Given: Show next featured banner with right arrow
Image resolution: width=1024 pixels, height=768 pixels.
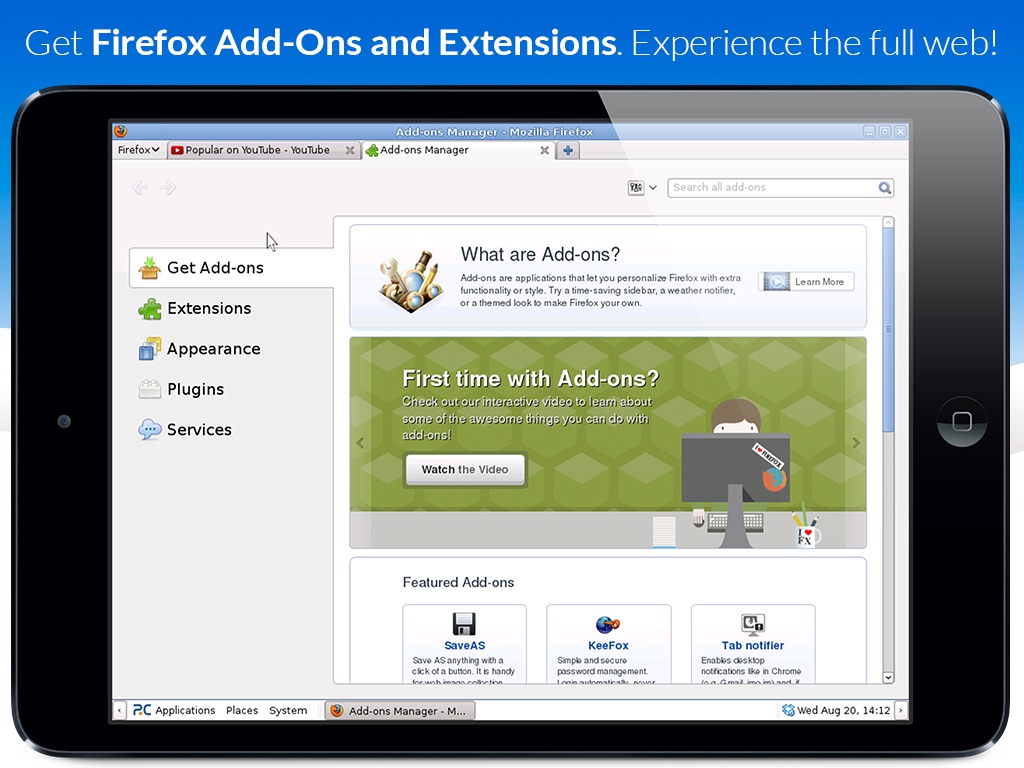Looking at the screenshot, I should (856, 443).
